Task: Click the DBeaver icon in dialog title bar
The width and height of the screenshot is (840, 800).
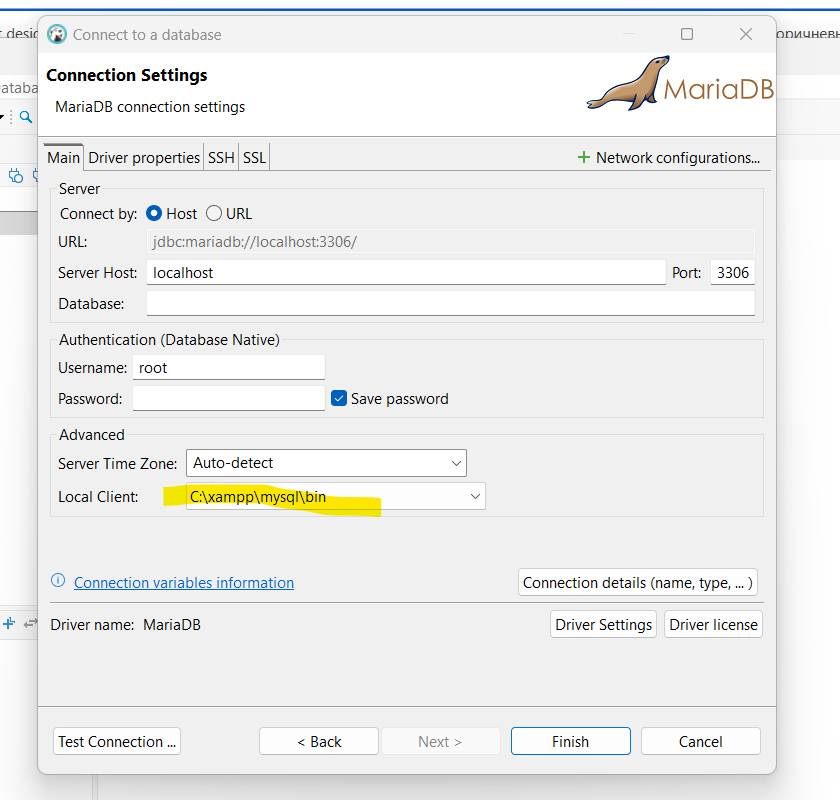Action: 57,34
